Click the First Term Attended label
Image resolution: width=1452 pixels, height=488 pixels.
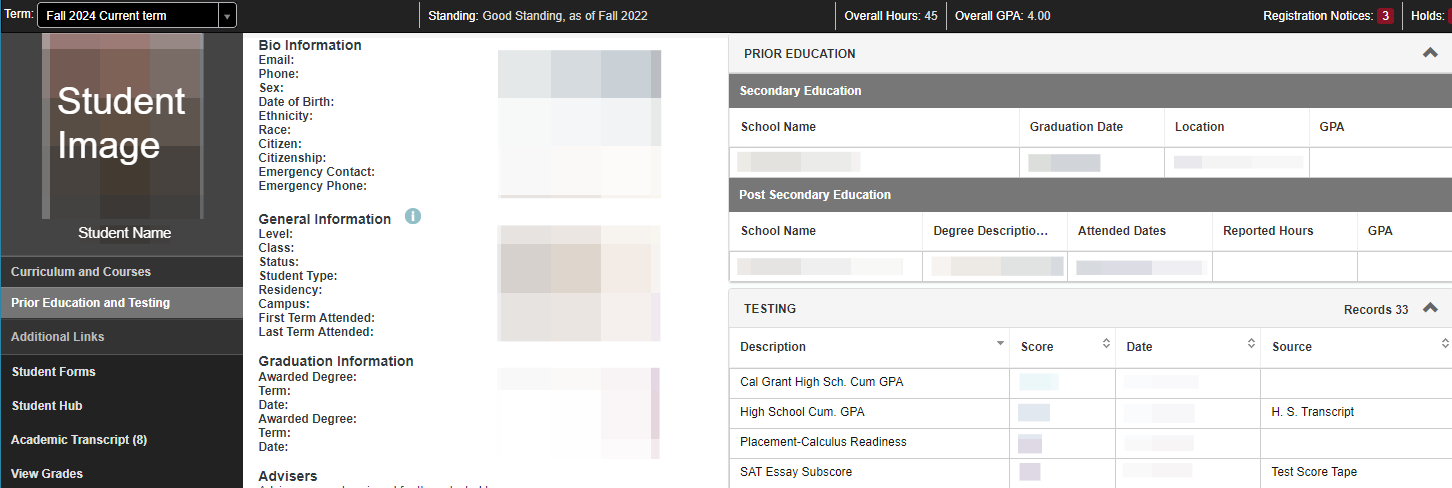click(317, 318)
